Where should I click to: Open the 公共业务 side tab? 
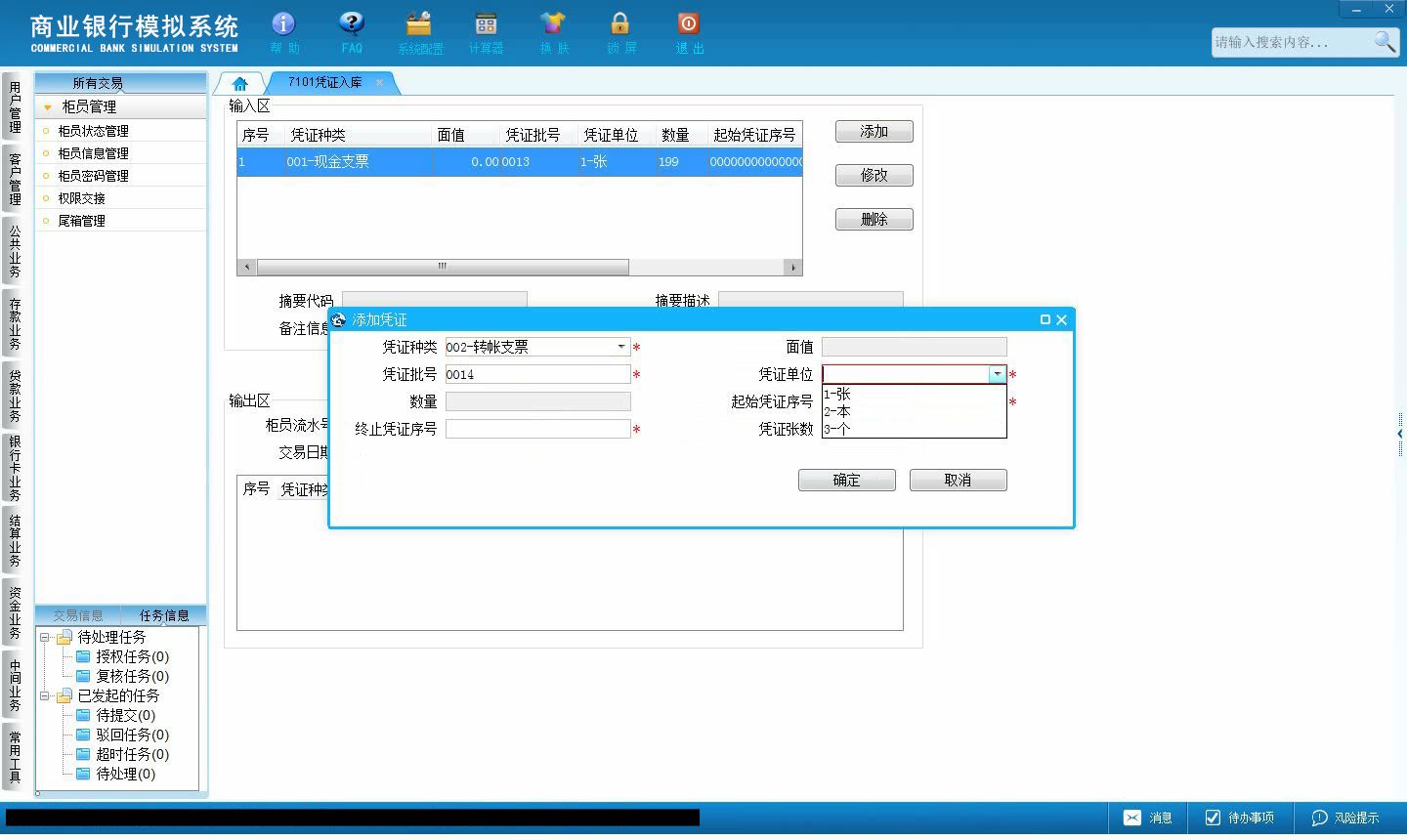click(x=15, y=251)
